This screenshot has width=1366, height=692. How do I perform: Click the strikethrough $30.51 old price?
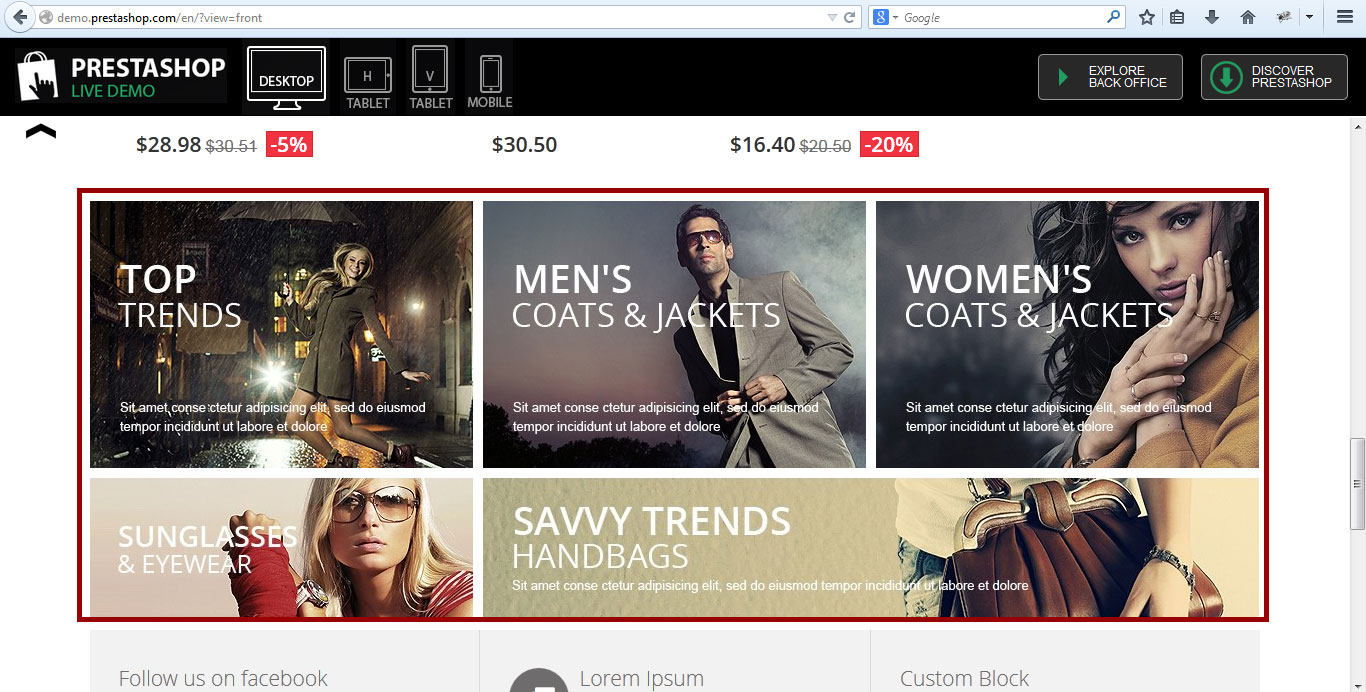tap(231, 146)
